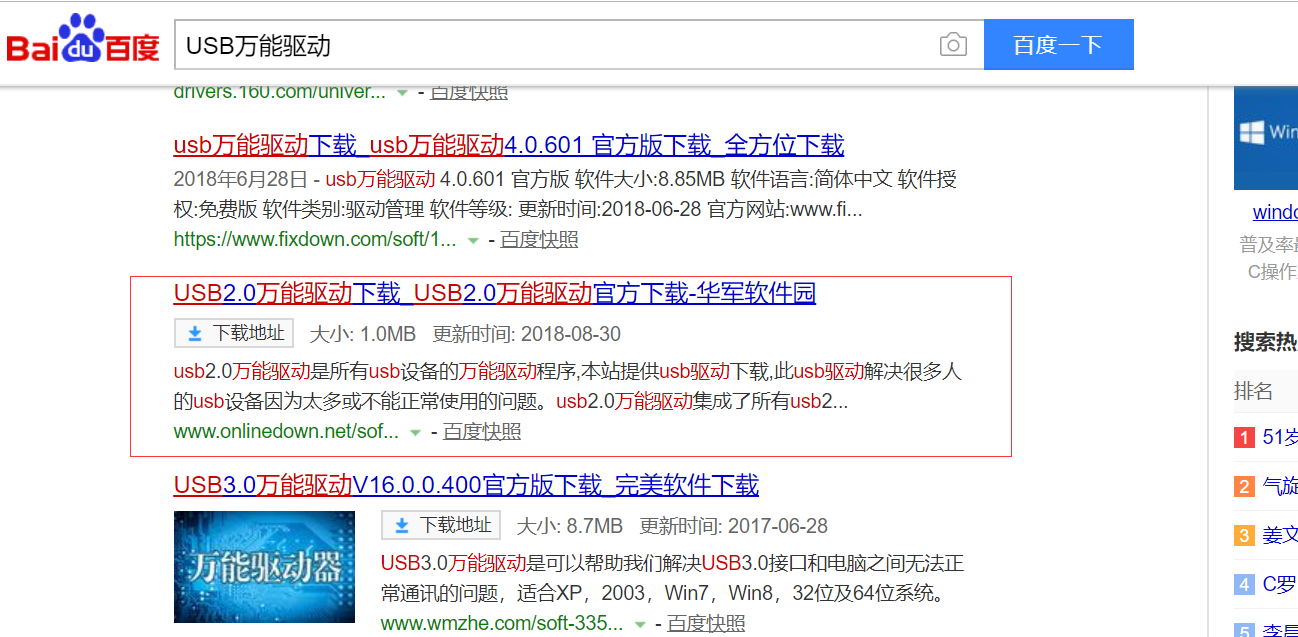
Task: Expand dropdown arrow next to www.wmzhe.com URL
Action: point(640,622)
